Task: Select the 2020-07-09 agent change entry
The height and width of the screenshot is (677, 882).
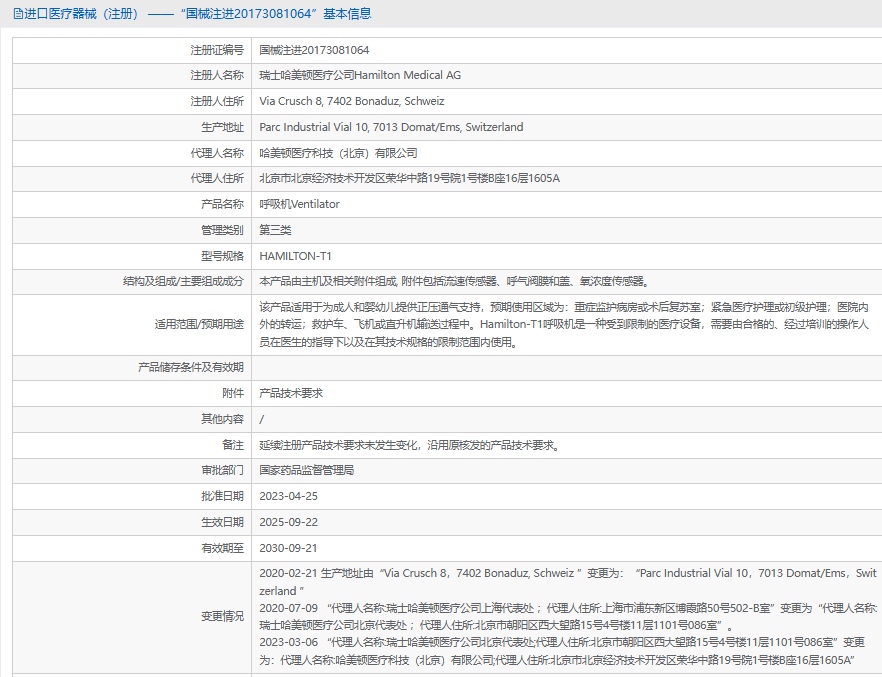Action: pos(568,617)
